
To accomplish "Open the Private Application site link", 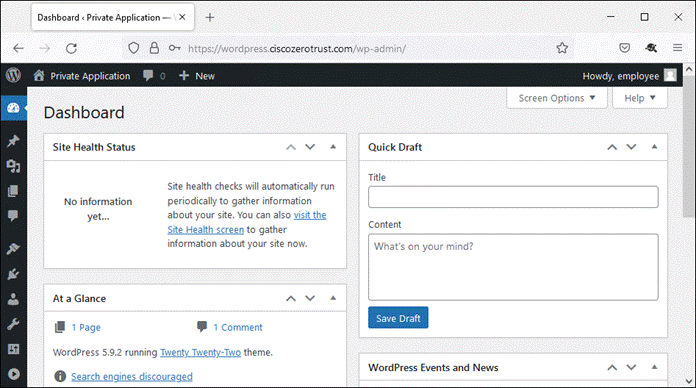I will click(90, 76).
